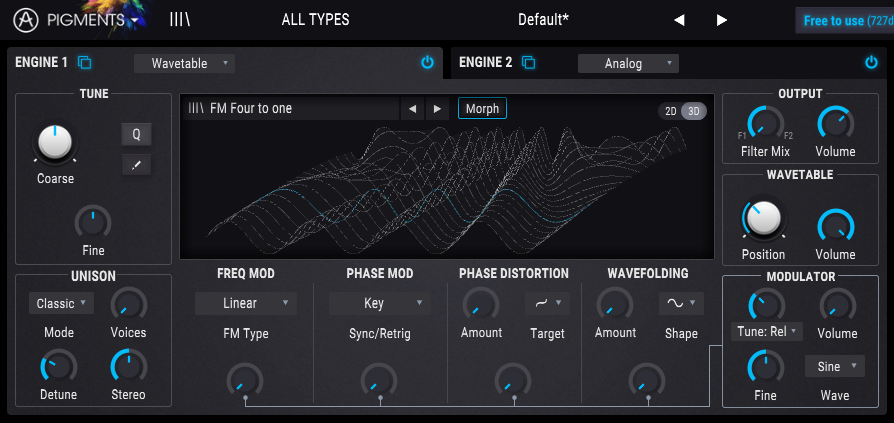Open the Wavefolding Shape dropdown
The image size is (894, 423).
681,303
